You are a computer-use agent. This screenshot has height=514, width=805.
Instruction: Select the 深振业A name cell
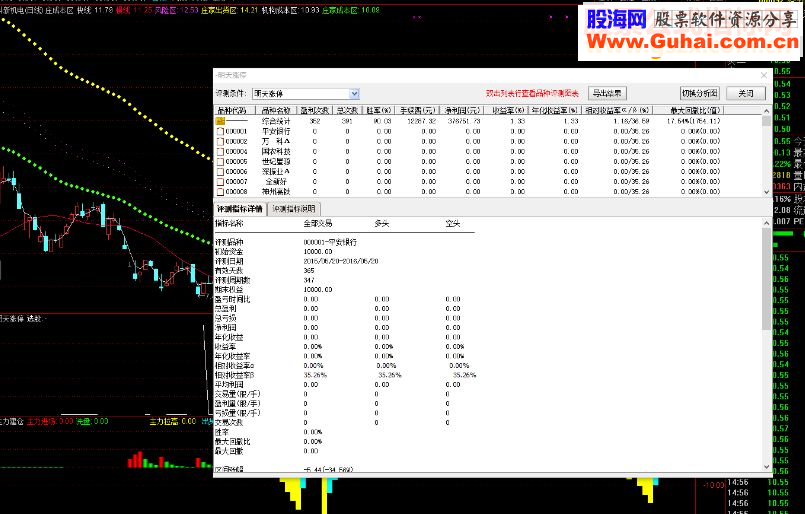[276, 172]
